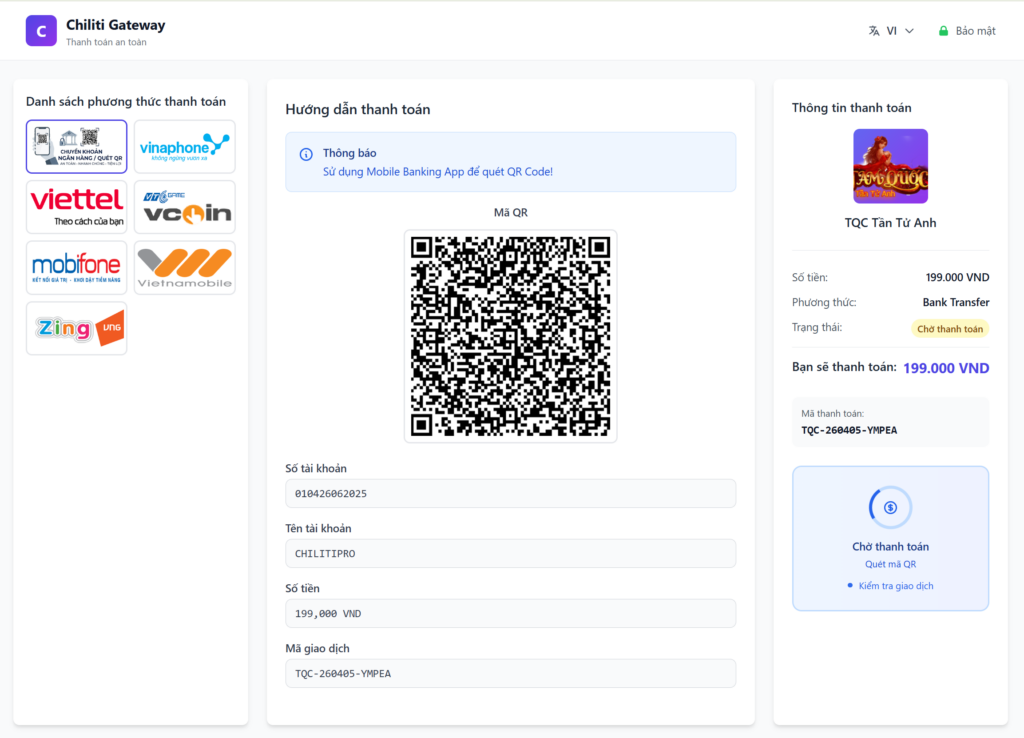This screenshot has width=1024, height=738.
Task: Select Vietnamobile payment method
Action: click(x=185, y=267)
